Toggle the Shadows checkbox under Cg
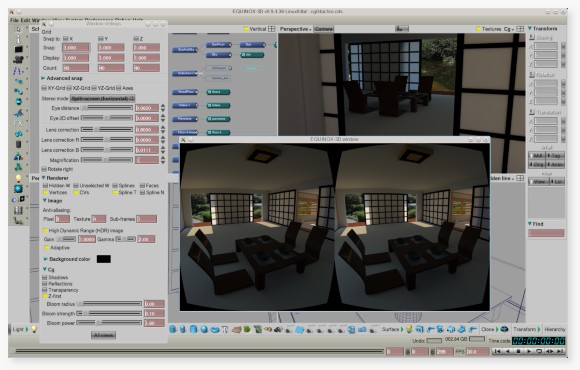Image resolution: width=580 pixels, height=370 pixels. [x=45, y=277]
